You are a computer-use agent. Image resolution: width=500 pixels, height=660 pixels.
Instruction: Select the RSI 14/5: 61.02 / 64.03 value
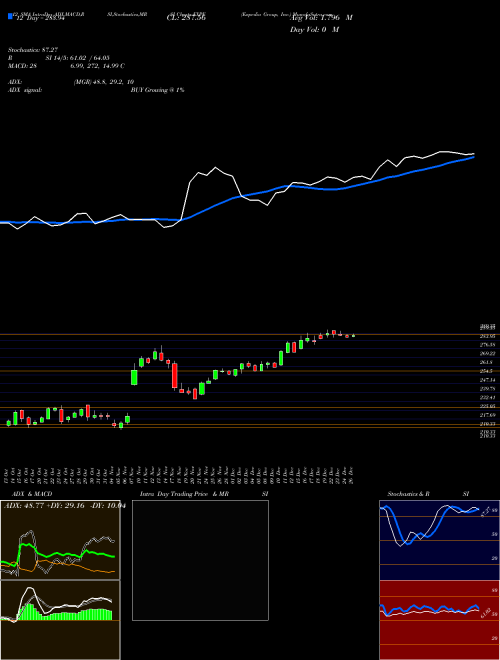point(77,58)
